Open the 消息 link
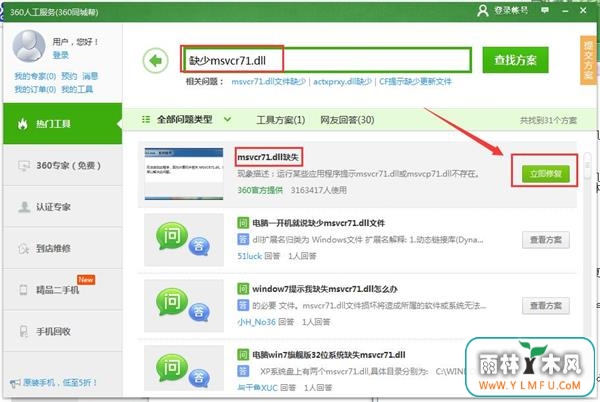This screenshot has width=600, height=402. [90, 76]
